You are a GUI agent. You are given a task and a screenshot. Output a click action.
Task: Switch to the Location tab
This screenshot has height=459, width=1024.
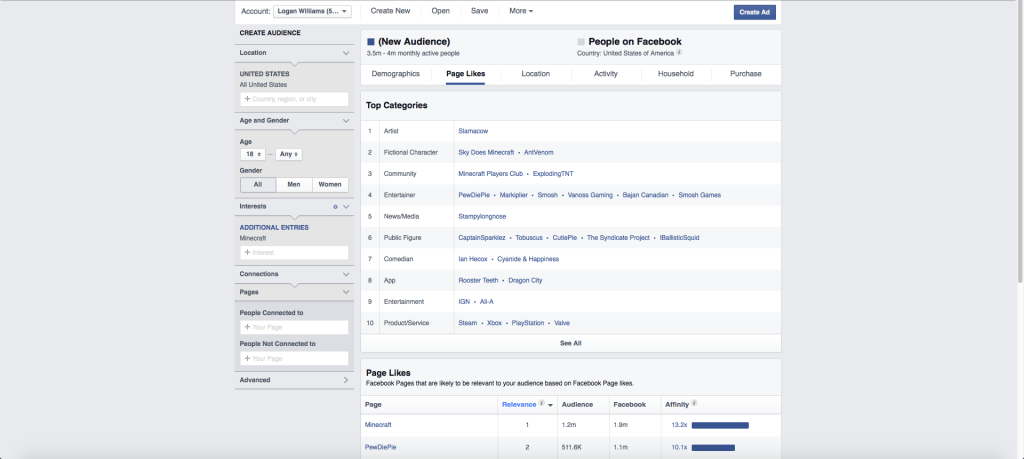tap(536, 74)
